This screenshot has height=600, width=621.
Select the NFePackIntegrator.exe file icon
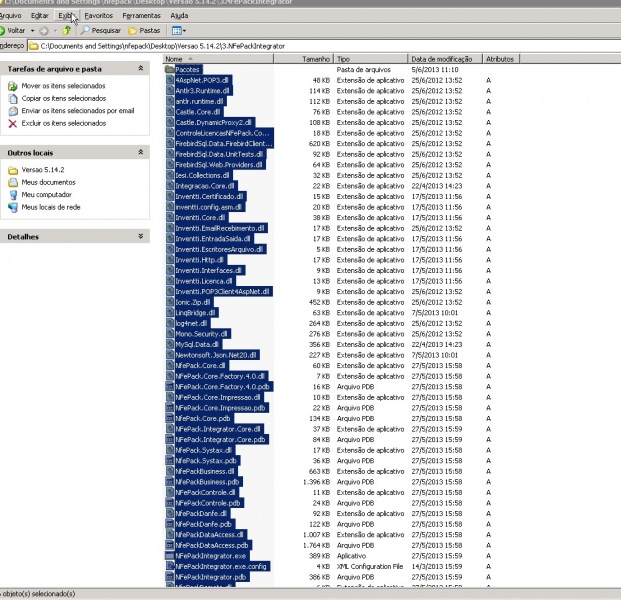(x=169, y=556)
